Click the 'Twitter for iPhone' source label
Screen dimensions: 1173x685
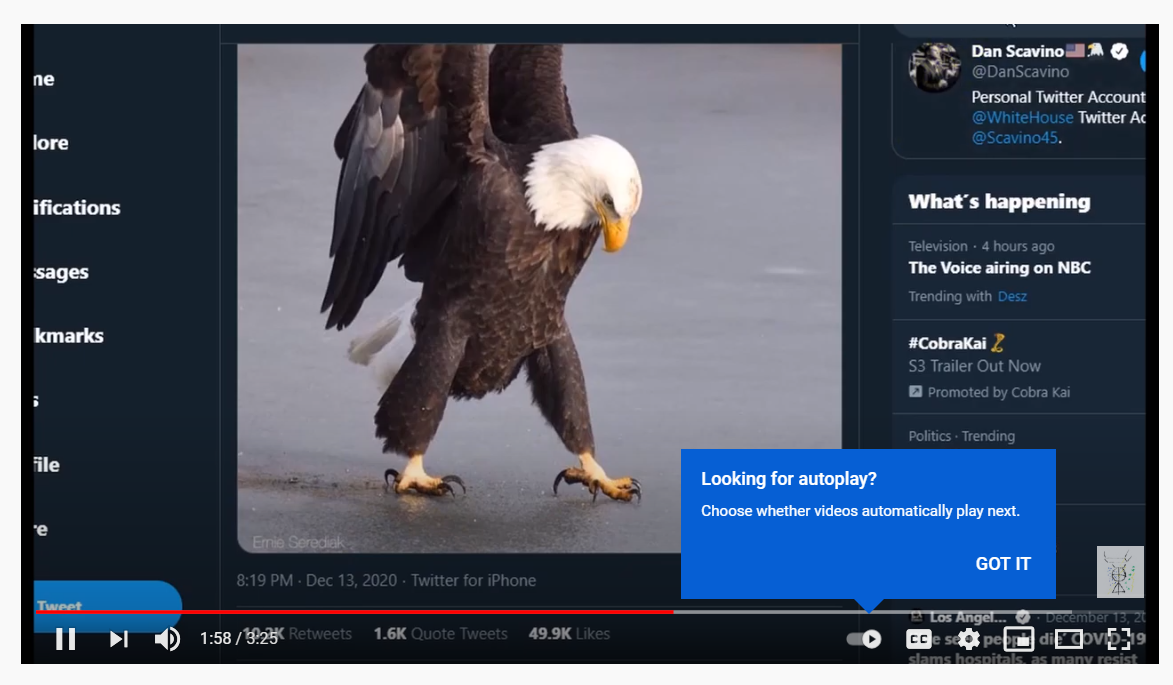pos(474,580)
